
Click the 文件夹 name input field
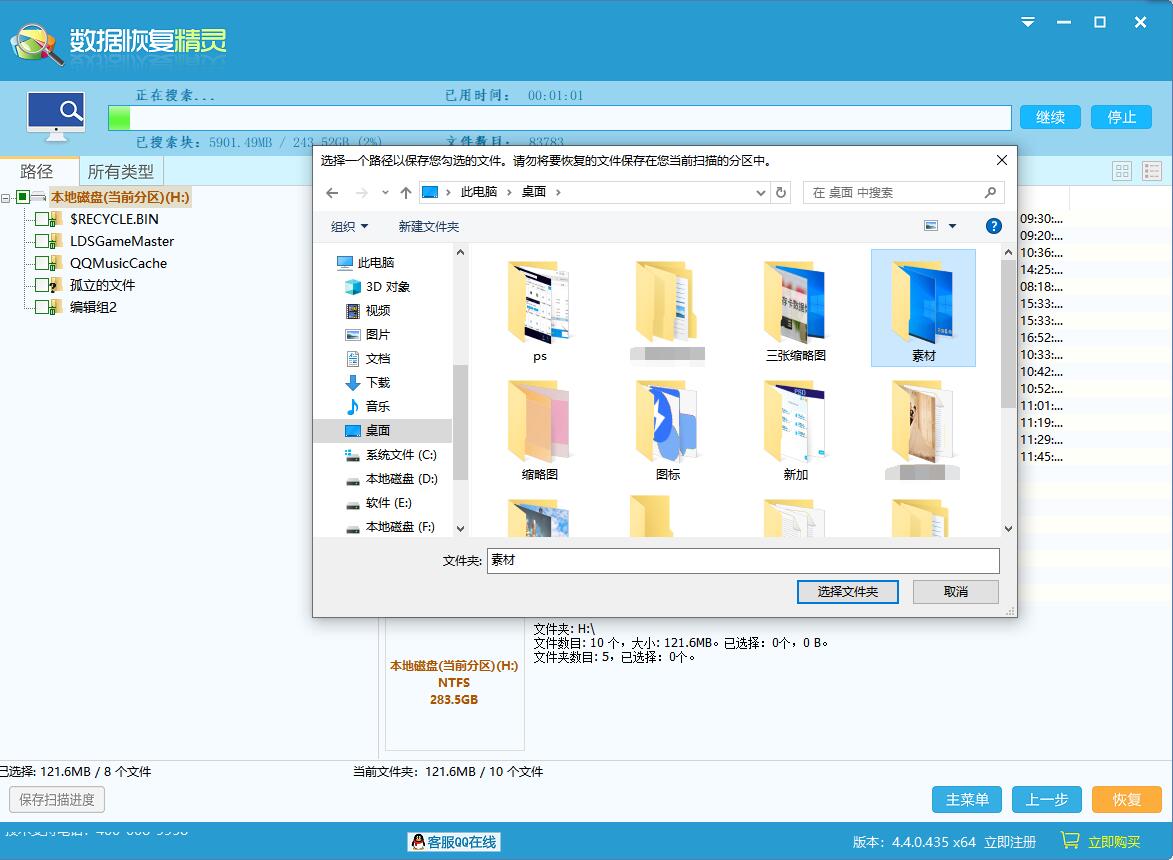click(x=743, y=561)
